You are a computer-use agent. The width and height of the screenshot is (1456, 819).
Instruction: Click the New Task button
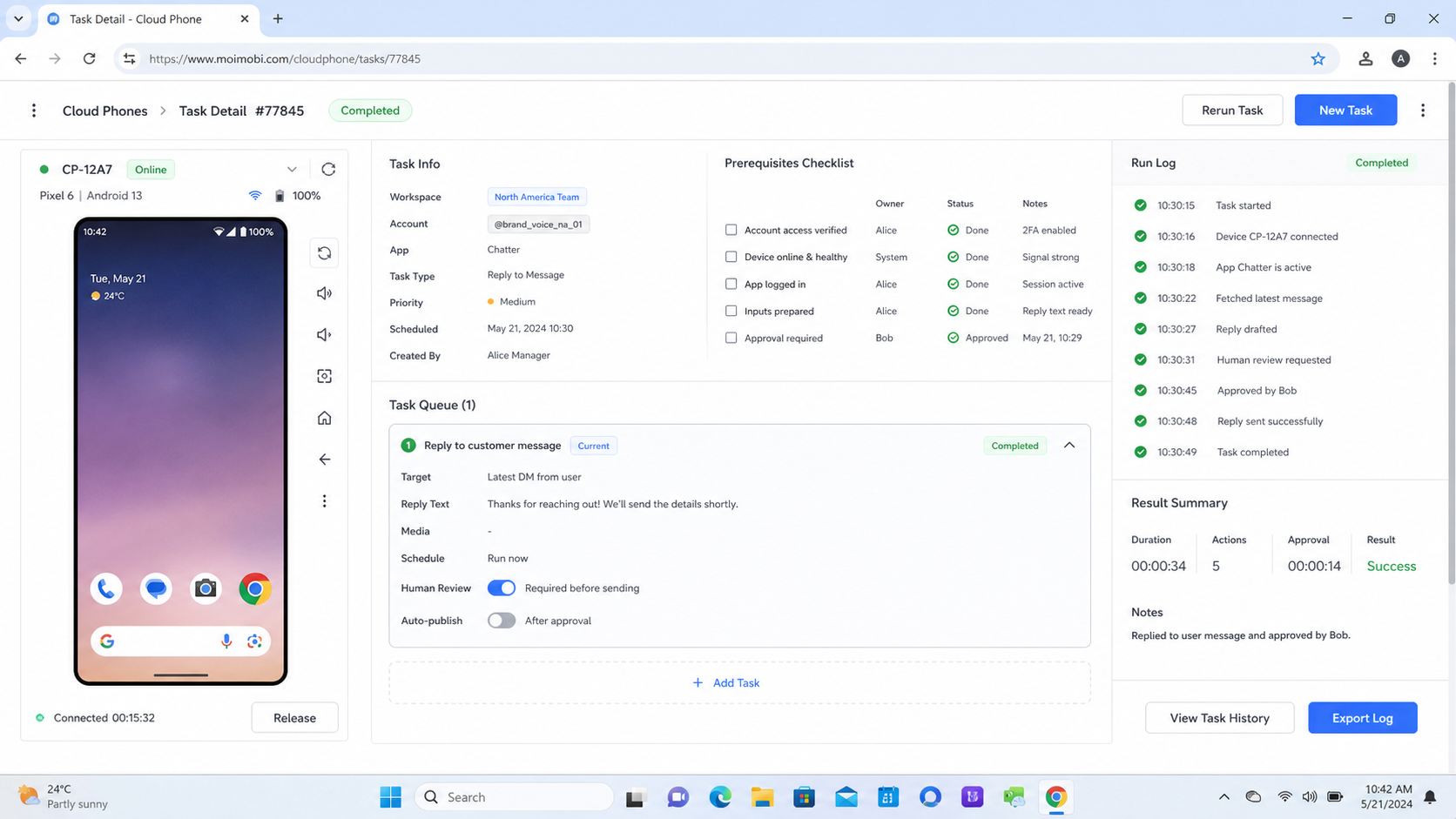[x=1345, y=111]
